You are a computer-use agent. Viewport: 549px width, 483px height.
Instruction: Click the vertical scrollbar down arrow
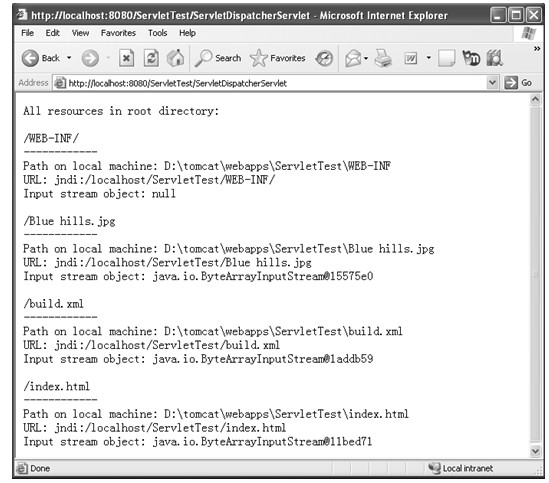tap(535, 451)
